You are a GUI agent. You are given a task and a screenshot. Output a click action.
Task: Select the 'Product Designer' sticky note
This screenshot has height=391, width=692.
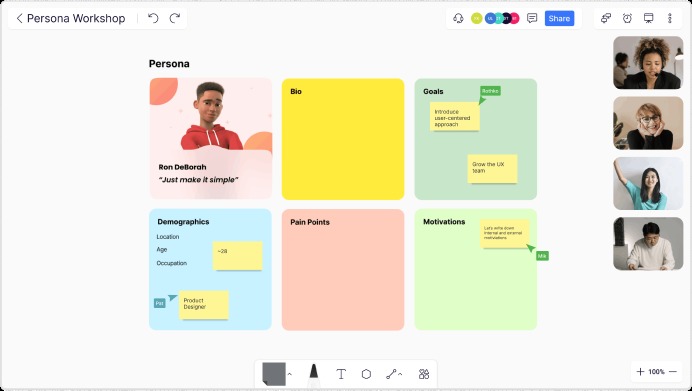tap(203, 305)
